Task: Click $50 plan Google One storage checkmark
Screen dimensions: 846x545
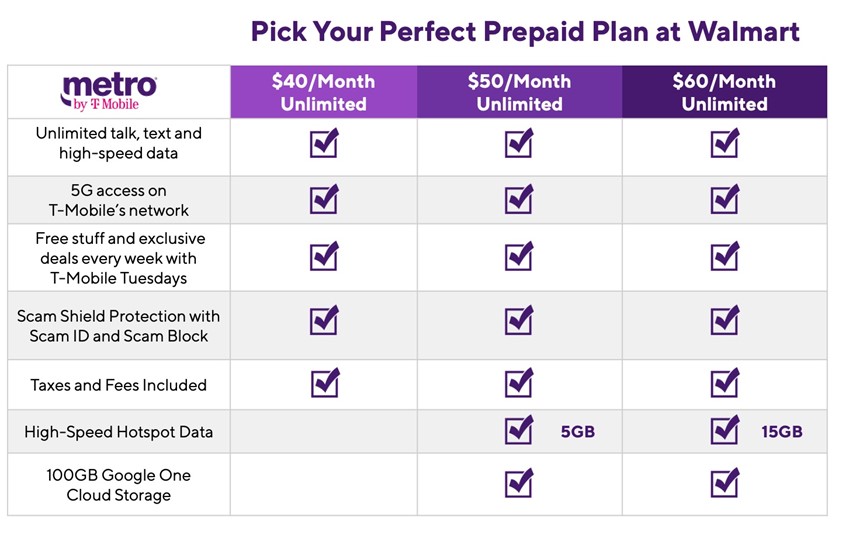Action: (519, 483)
